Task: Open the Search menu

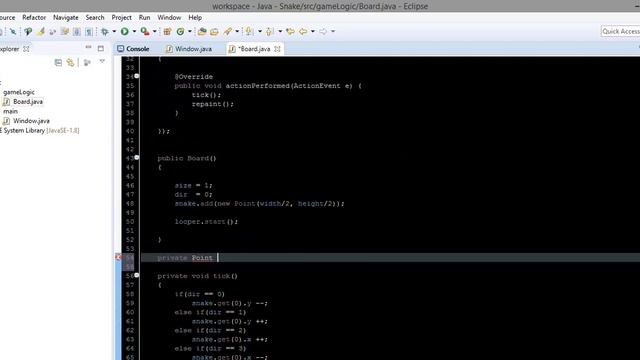Action: pyautogui.click(x=95, y=18)
